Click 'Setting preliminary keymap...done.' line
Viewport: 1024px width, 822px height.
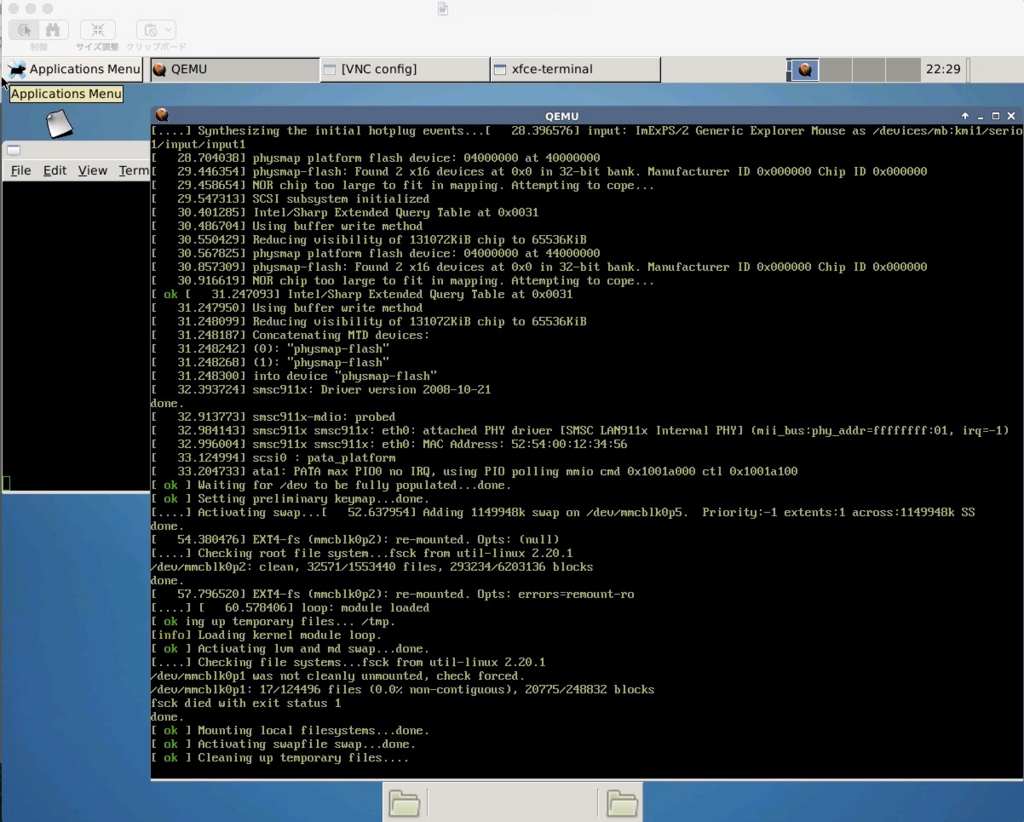point(290,499)
